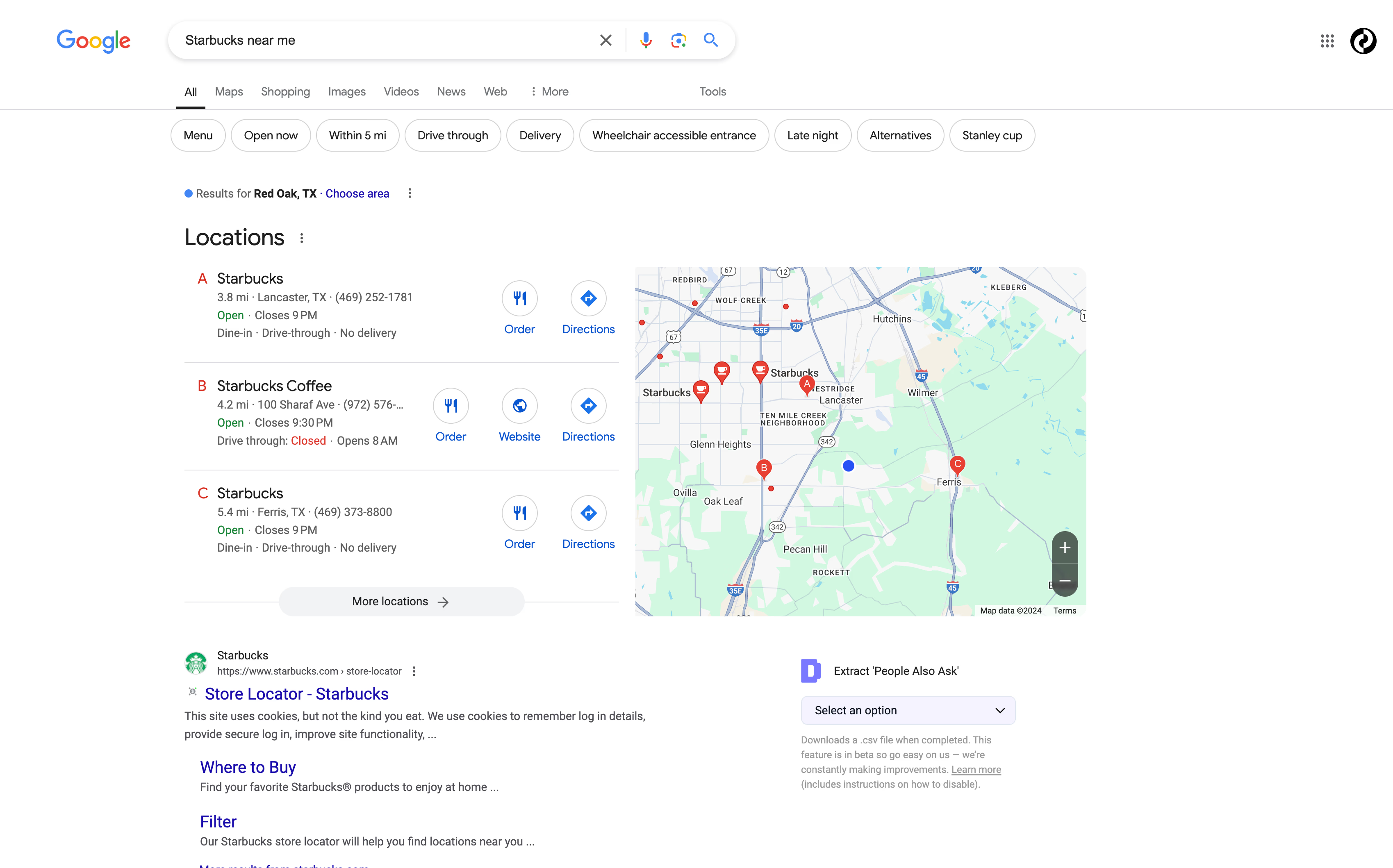
Task: Click Order icon for Lancaster Starbucks
Action: 520,298
